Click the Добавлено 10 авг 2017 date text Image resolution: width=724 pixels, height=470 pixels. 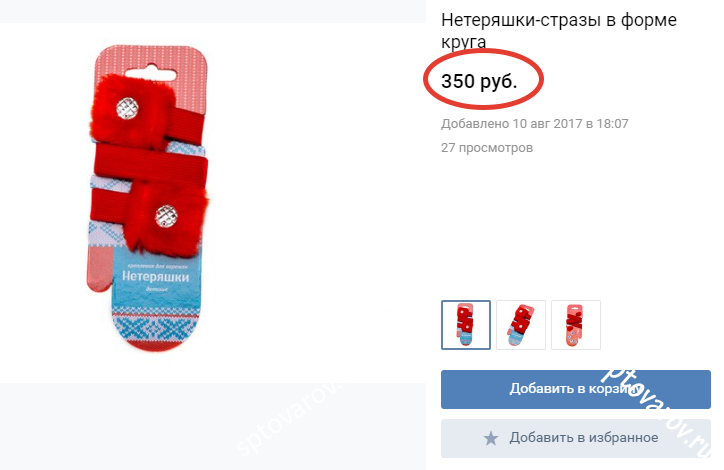tap(535, 124)
